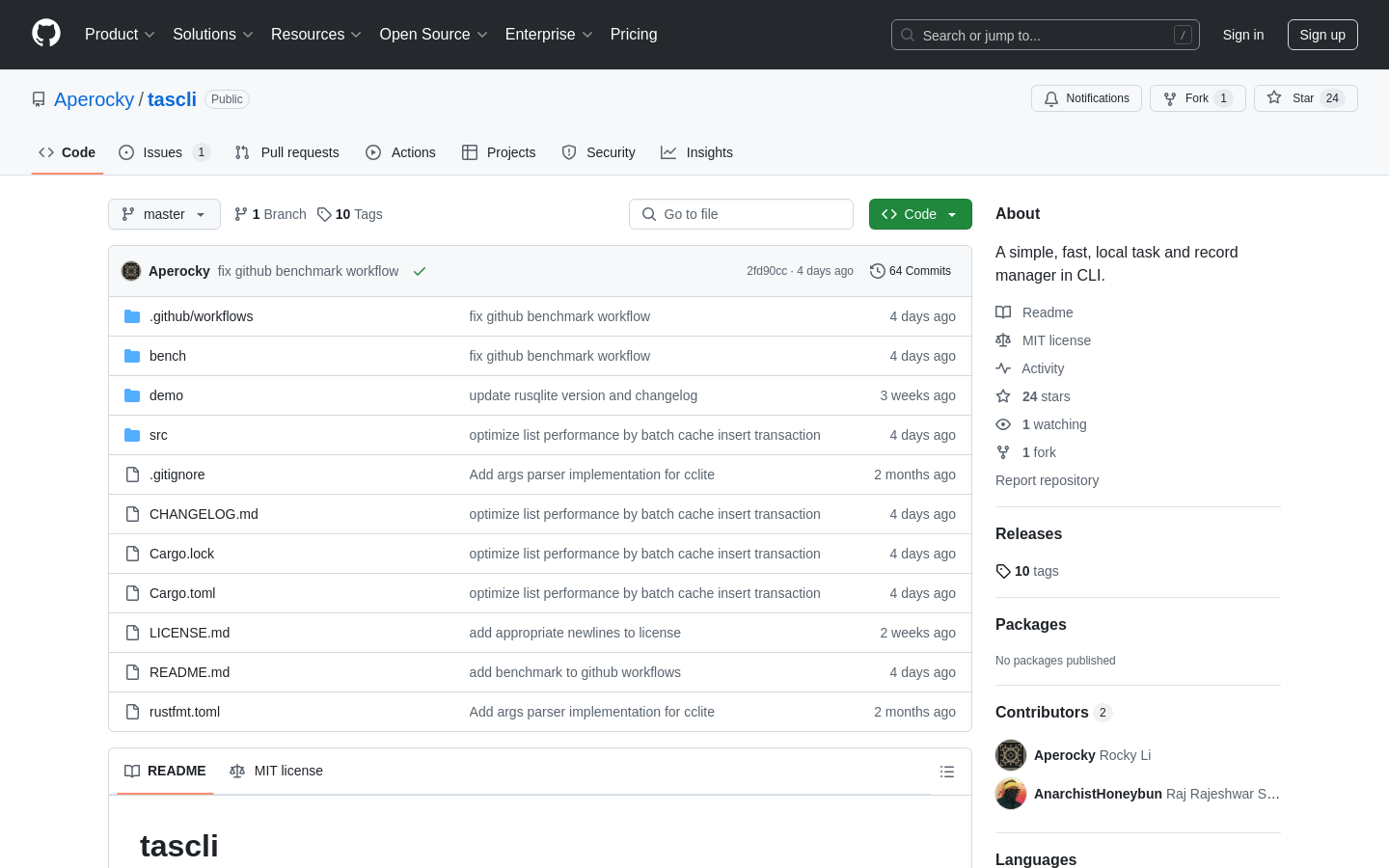Switch to the Actions tab
This screenshot has height=868, width=1389.
[400, 152]
